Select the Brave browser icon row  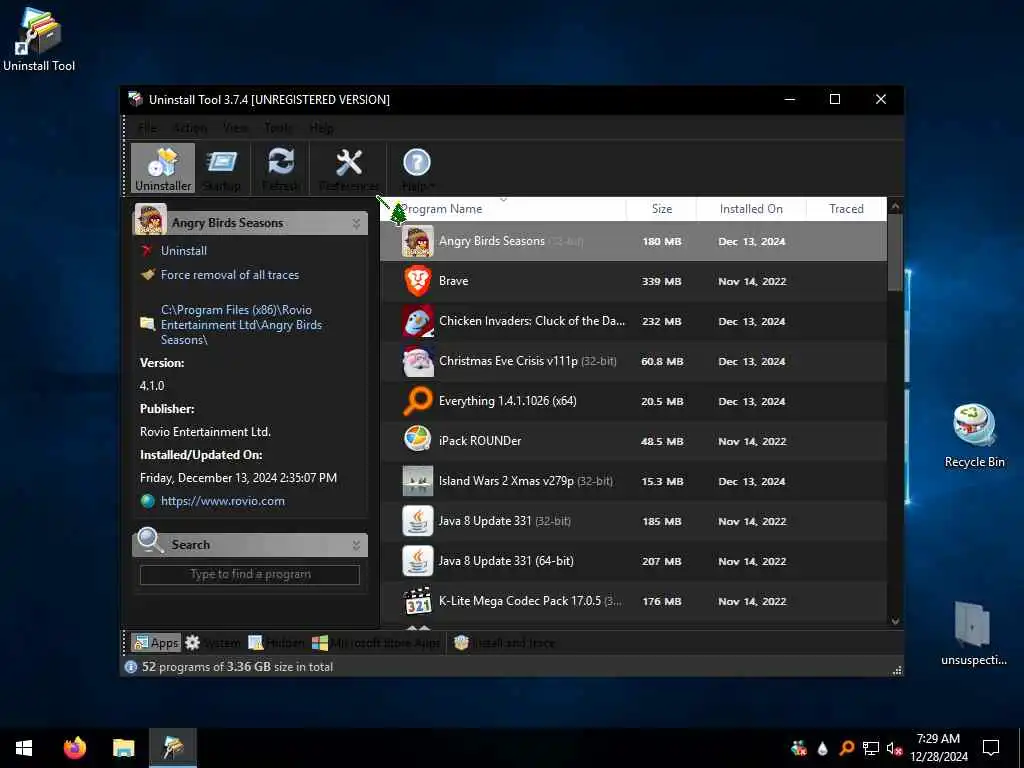tap(418, 281)
